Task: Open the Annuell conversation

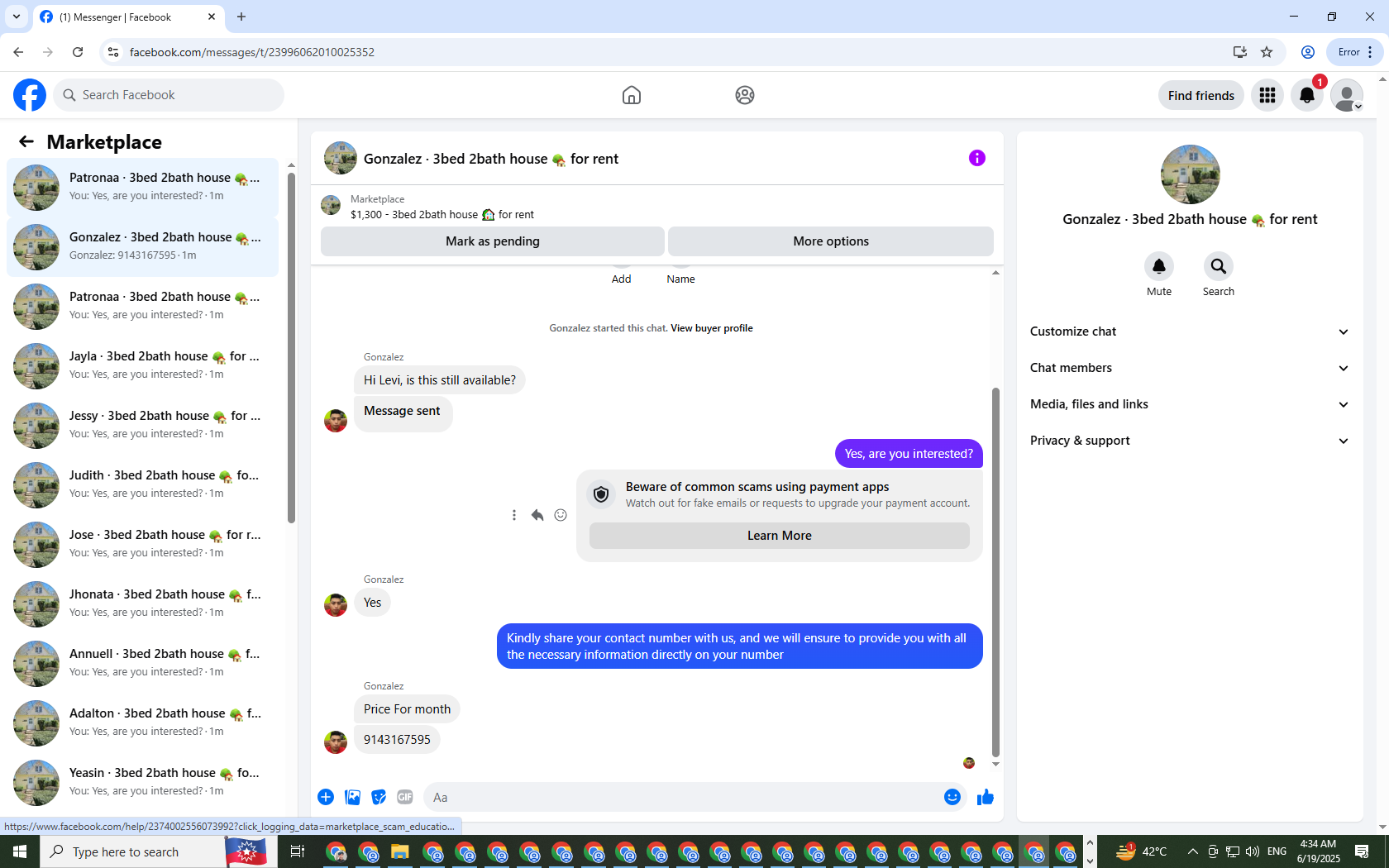Action: tap(142, 663)
